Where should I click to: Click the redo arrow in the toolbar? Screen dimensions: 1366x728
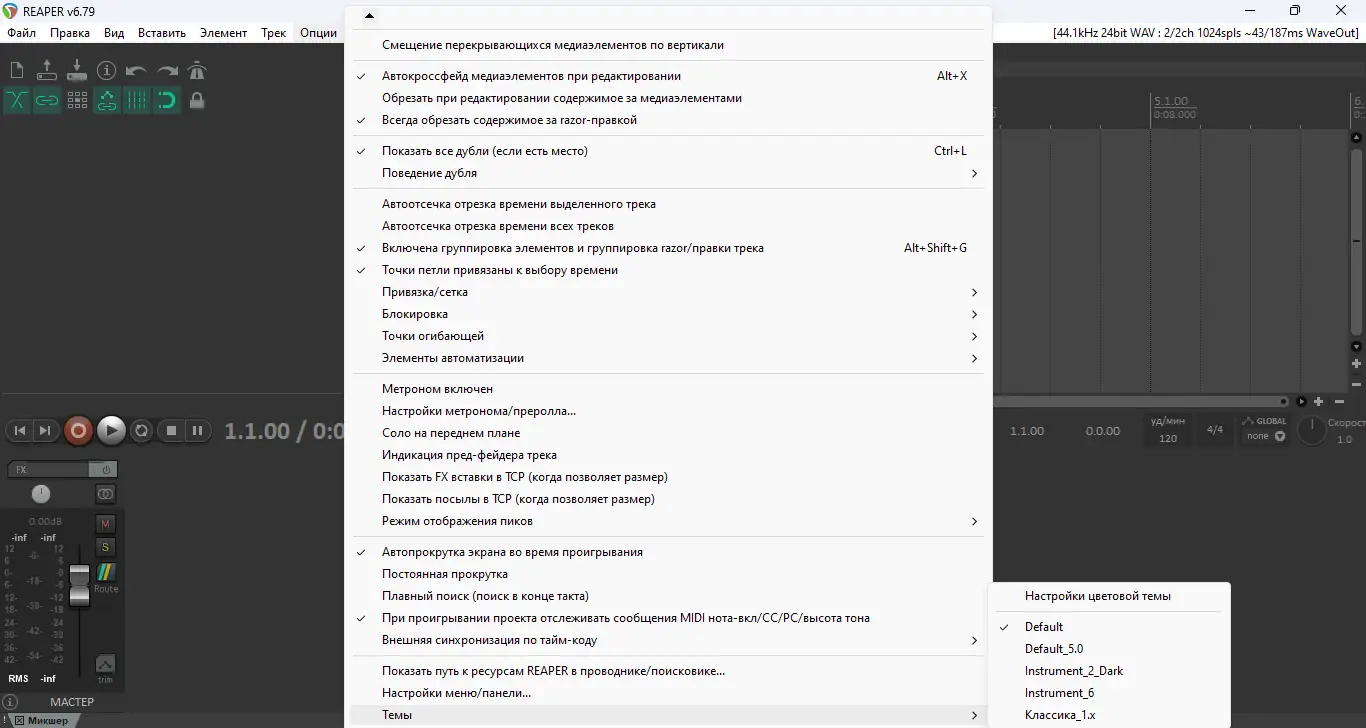tap(167, 70)
